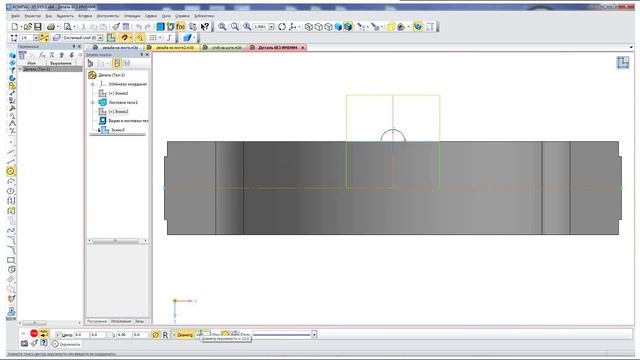Click the sketch mode icon on the current-state toolbar

click(111, 38)
